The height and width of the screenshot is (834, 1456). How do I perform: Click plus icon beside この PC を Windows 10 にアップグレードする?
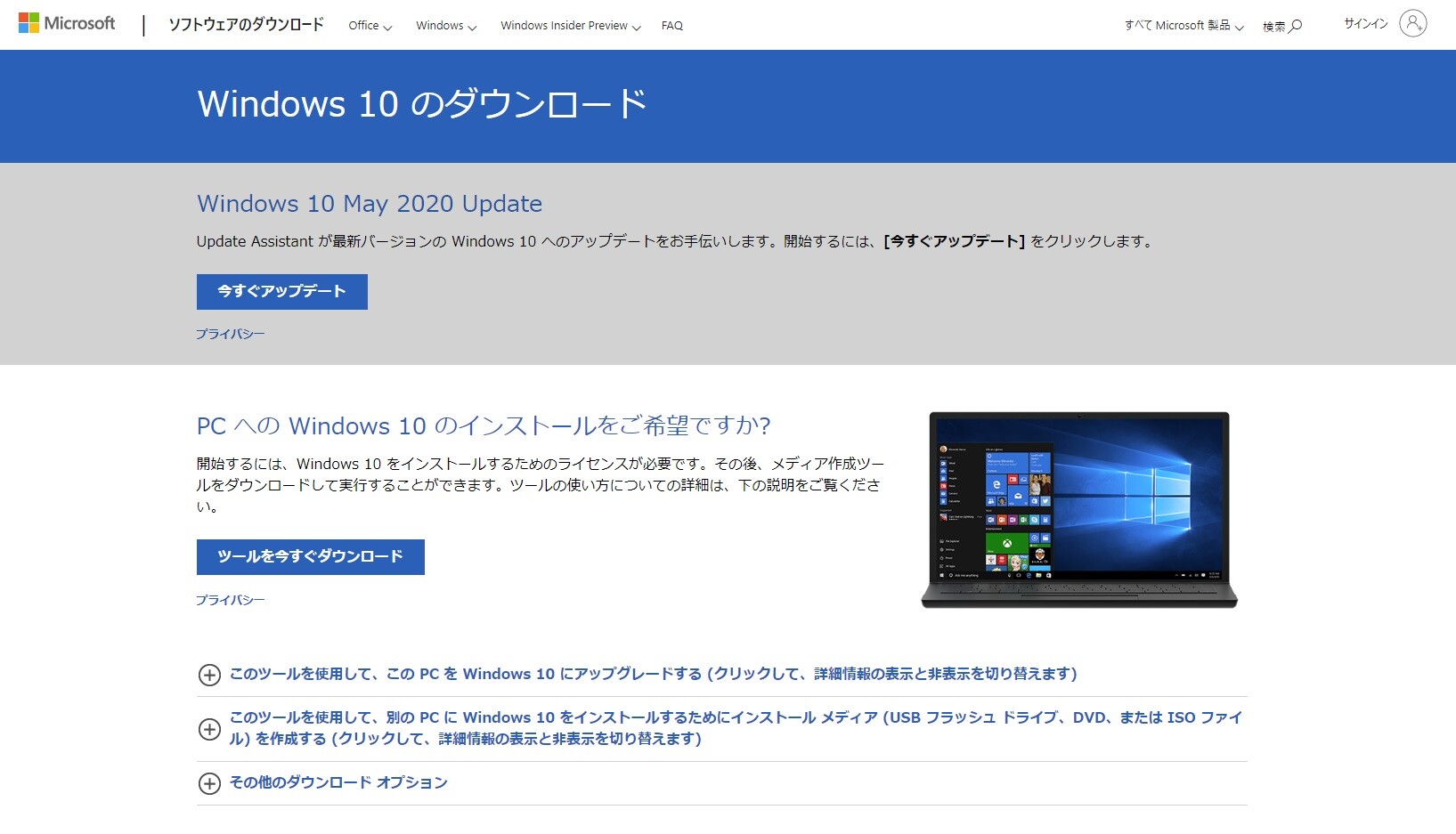click(209, 675)
